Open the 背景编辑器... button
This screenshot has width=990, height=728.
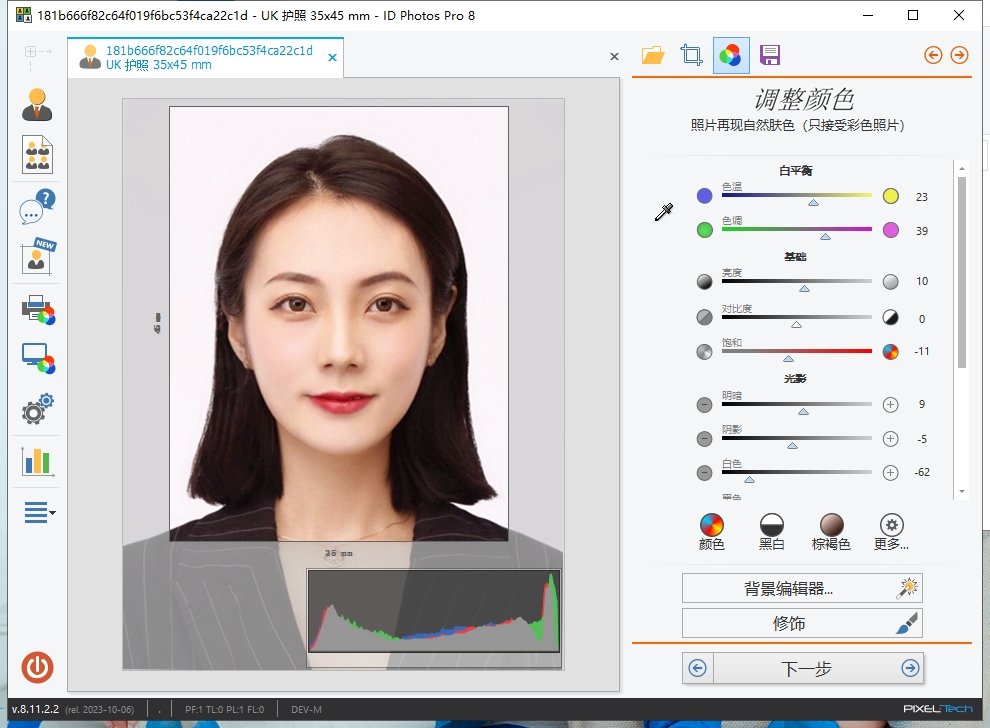[801, 589]
